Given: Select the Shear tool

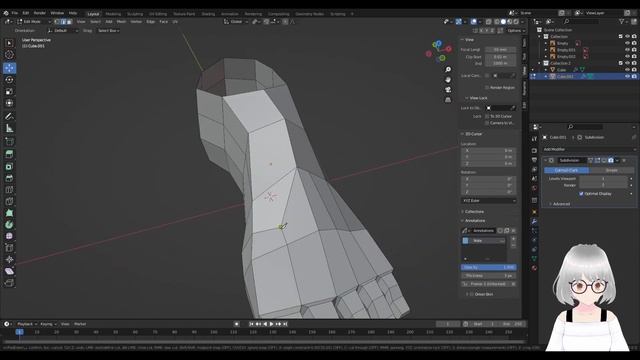Looking at the screenshot, I should point(9,271).
